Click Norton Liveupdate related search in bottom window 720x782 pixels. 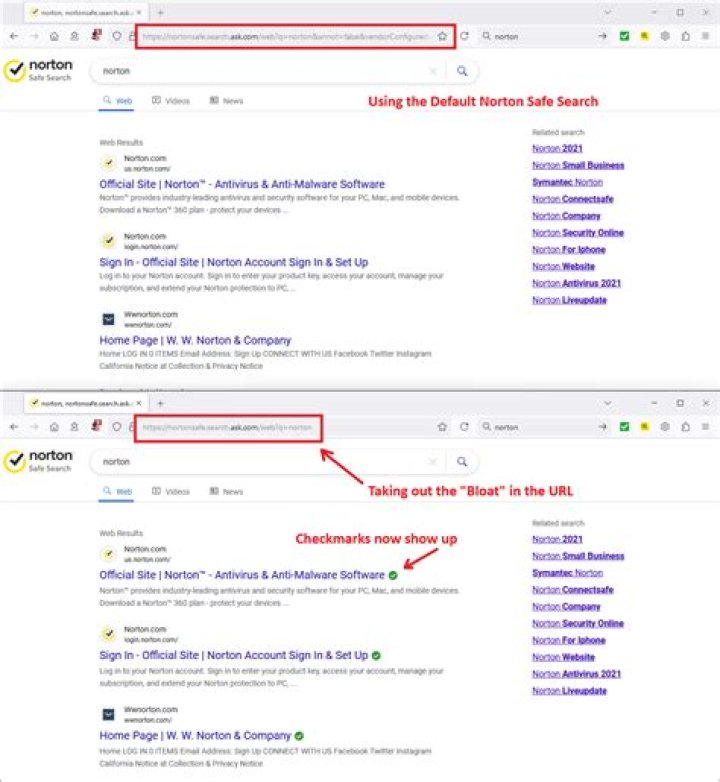569,691
